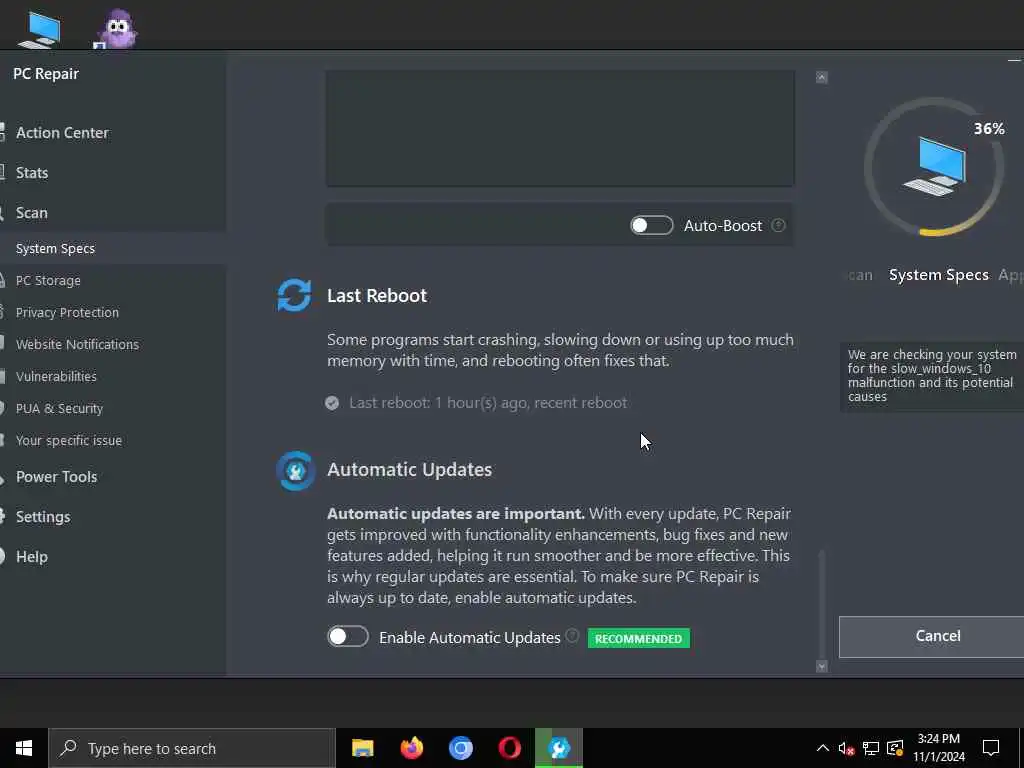Turn on the Auto-Boost switch

click(x=651, y=225)
